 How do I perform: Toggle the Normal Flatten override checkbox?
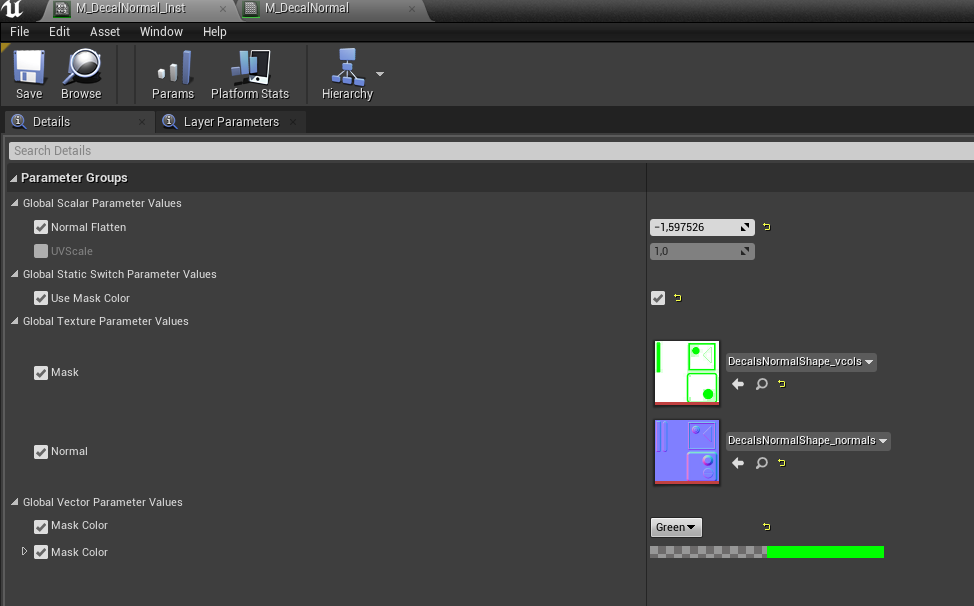tap(41, 227)
